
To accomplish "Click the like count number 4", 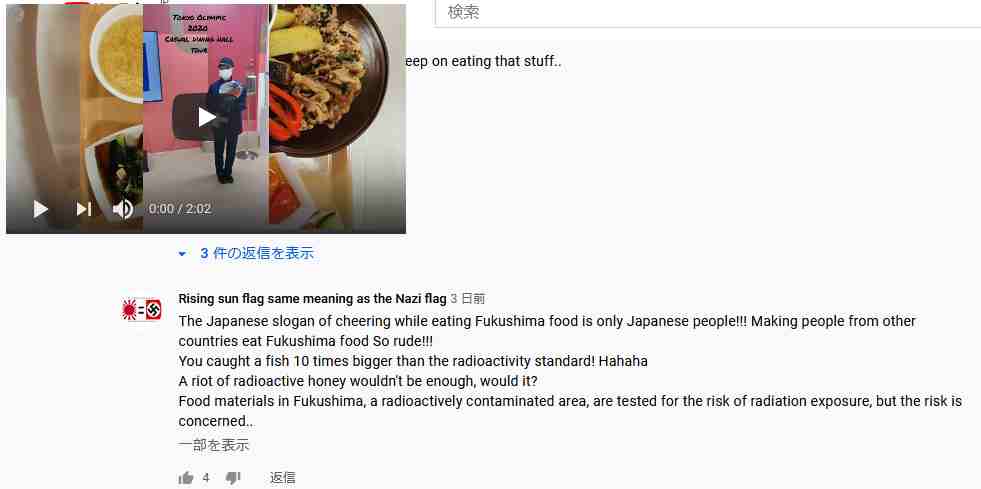I will pos(206,478).
